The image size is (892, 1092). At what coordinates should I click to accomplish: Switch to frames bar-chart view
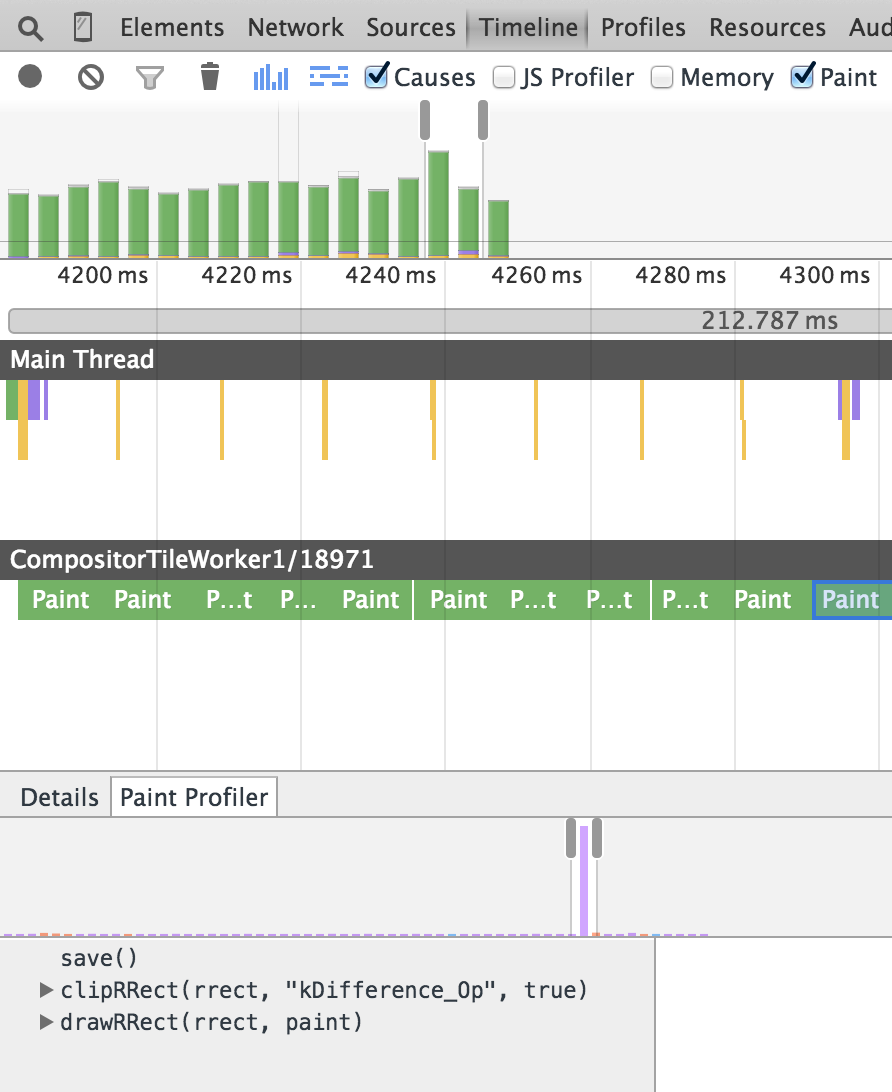[x=271, y=77]
